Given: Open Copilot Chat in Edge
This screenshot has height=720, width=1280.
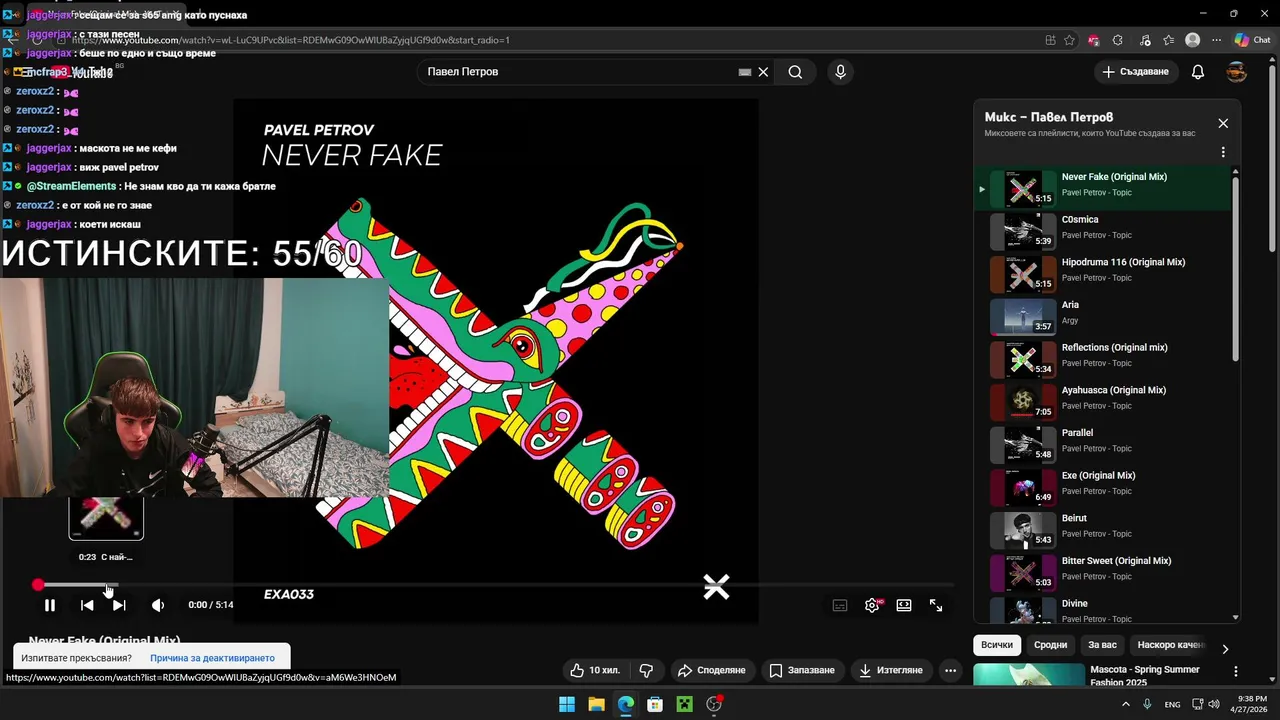Looking at the screenshot, I should click(1252, 40).
